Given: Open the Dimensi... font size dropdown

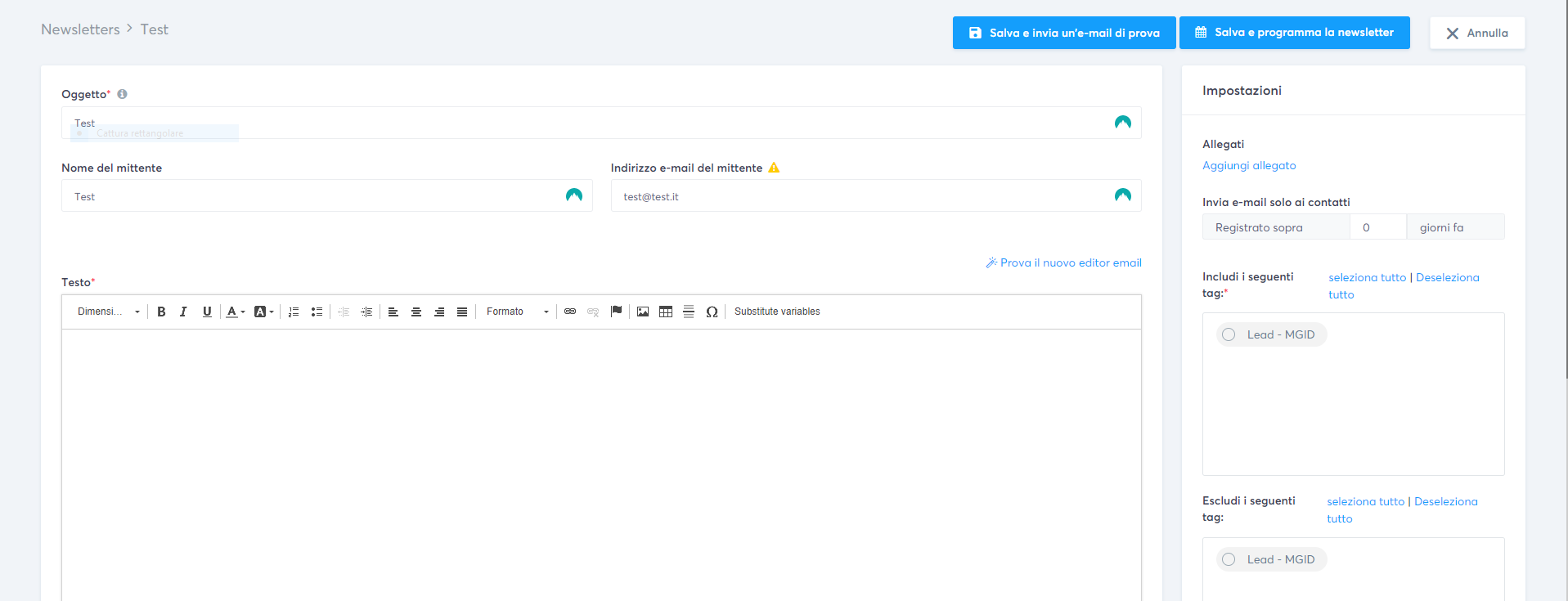Looking at the screenshot, I should pos(108,312).
